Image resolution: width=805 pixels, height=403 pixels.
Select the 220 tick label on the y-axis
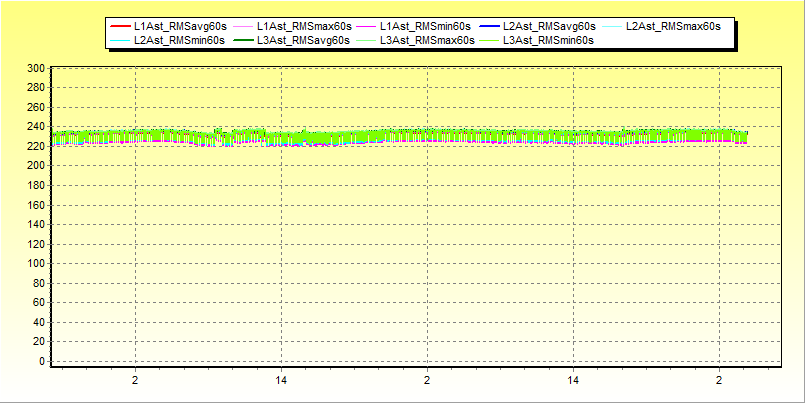(x=36, y=146)
